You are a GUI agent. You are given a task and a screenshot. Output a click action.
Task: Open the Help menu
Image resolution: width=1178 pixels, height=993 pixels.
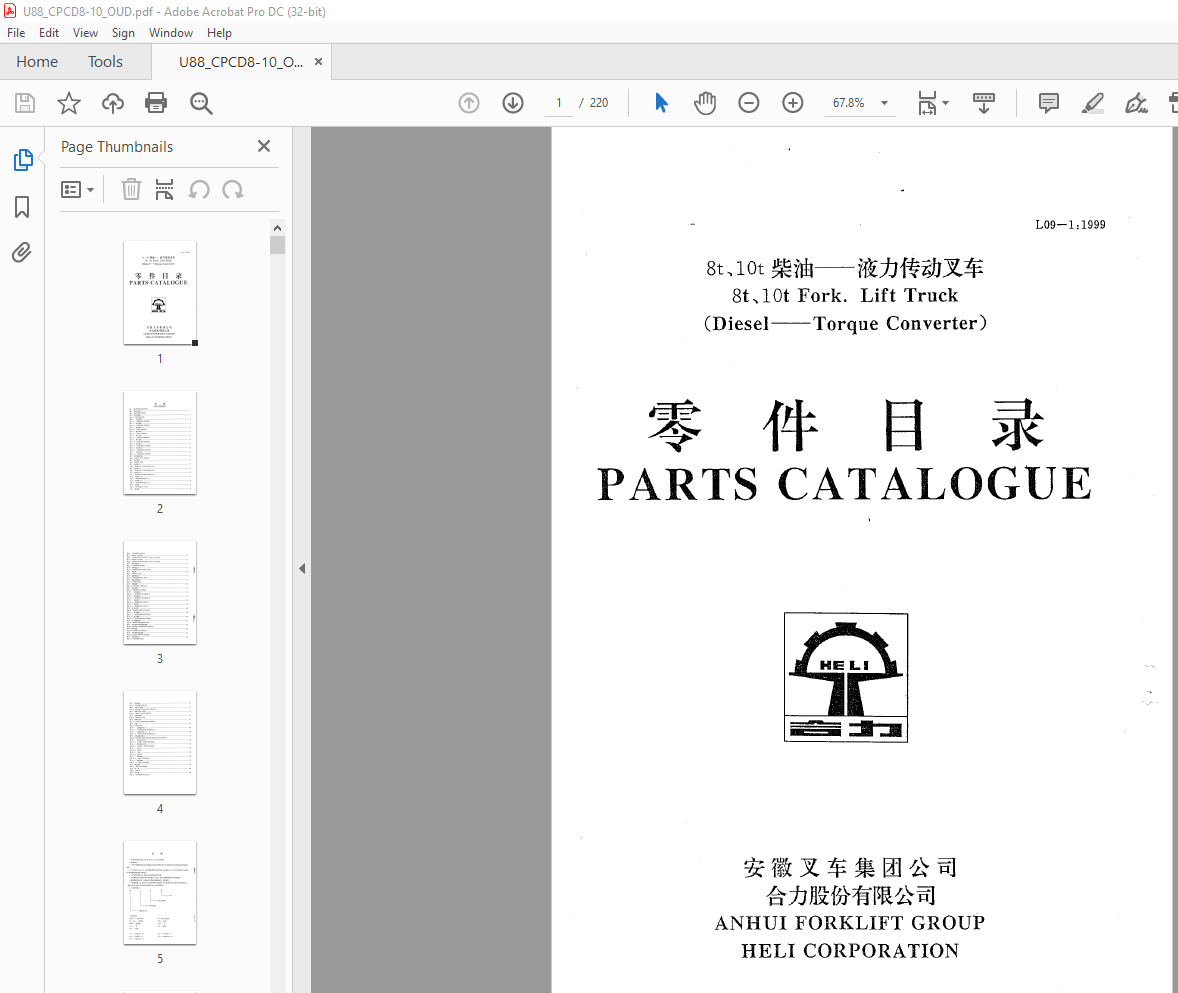point(219,33)
